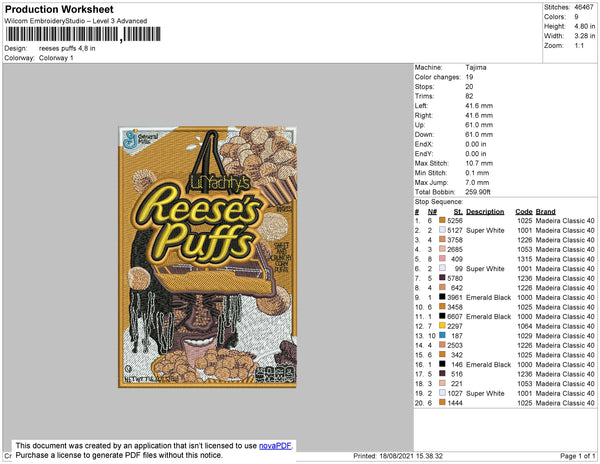Click 'Wilcom EmbroideryStudio – Level 3 Advanced' text
Image resolution: width=600 pixels, height=464 pixels.
[76, 21]
